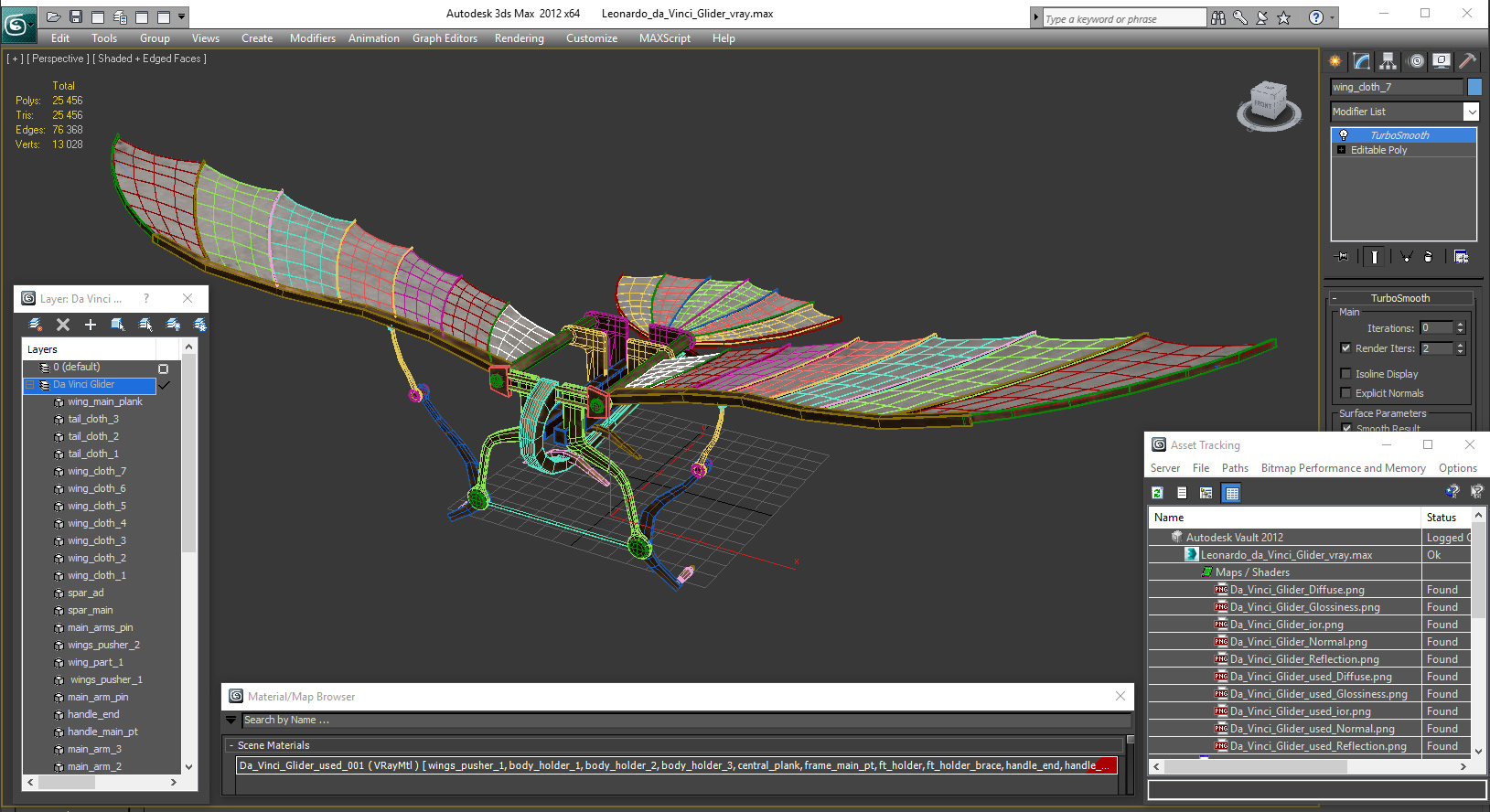Screen dimensions: 1490x812
Task: Open the 3ds Max application button
Action: tap(17, 23)
